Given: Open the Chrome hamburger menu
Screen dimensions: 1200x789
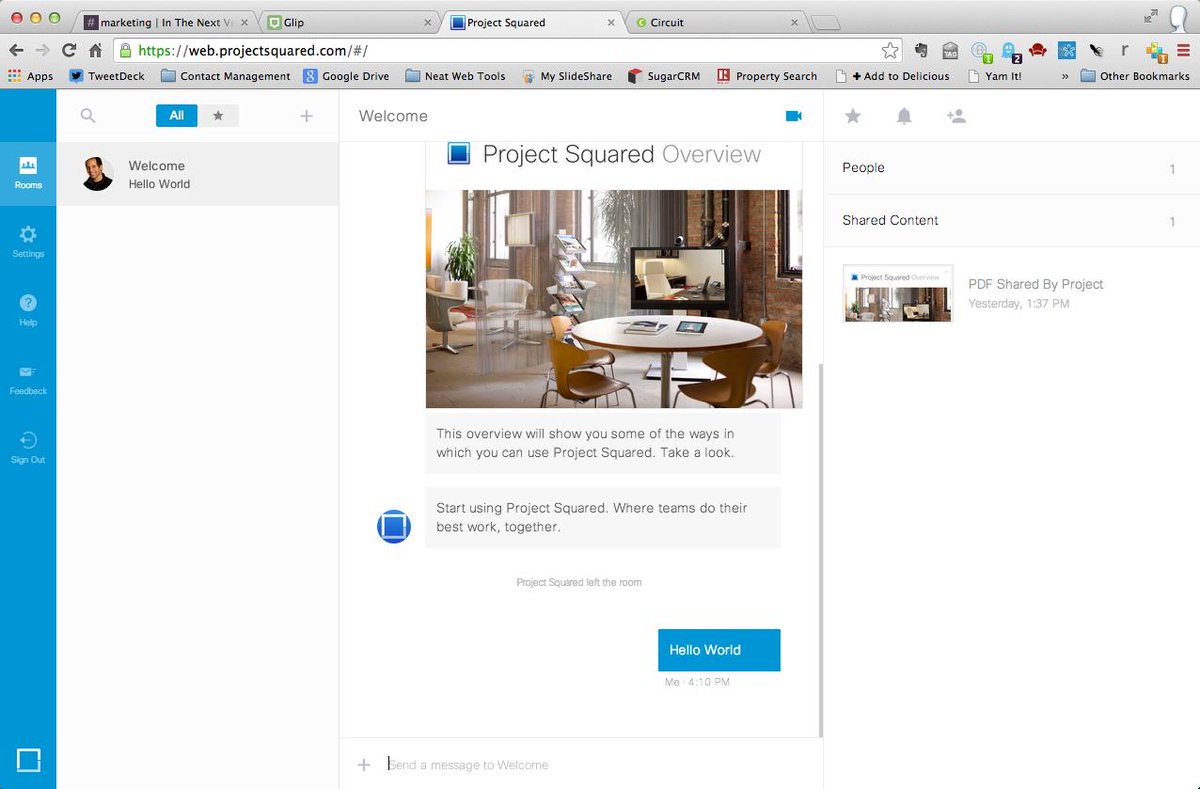Looking at the screenshot, I should coord(1184,50).
